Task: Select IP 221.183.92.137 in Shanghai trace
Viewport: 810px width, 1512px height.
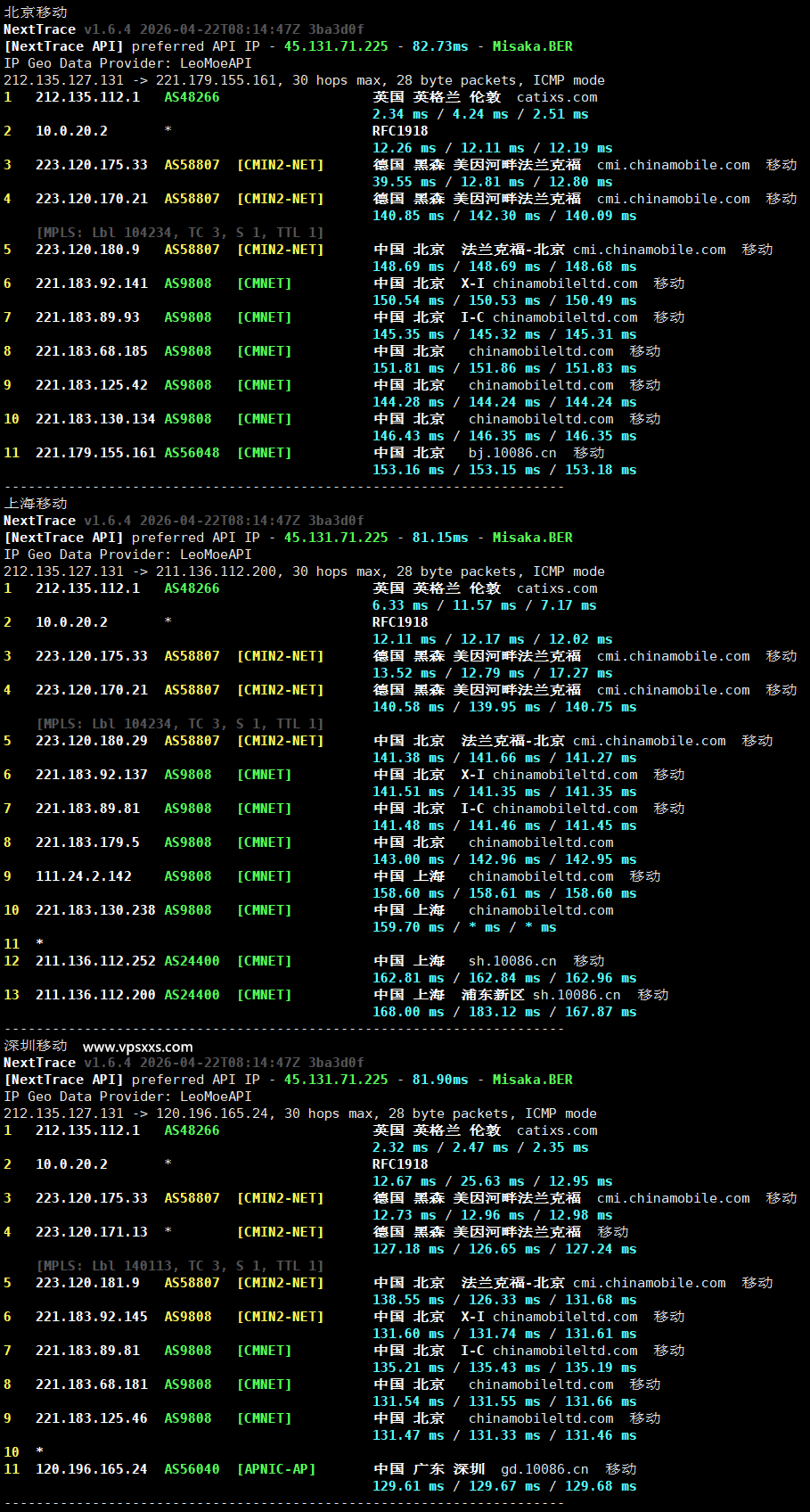Action: pos(92,775)
